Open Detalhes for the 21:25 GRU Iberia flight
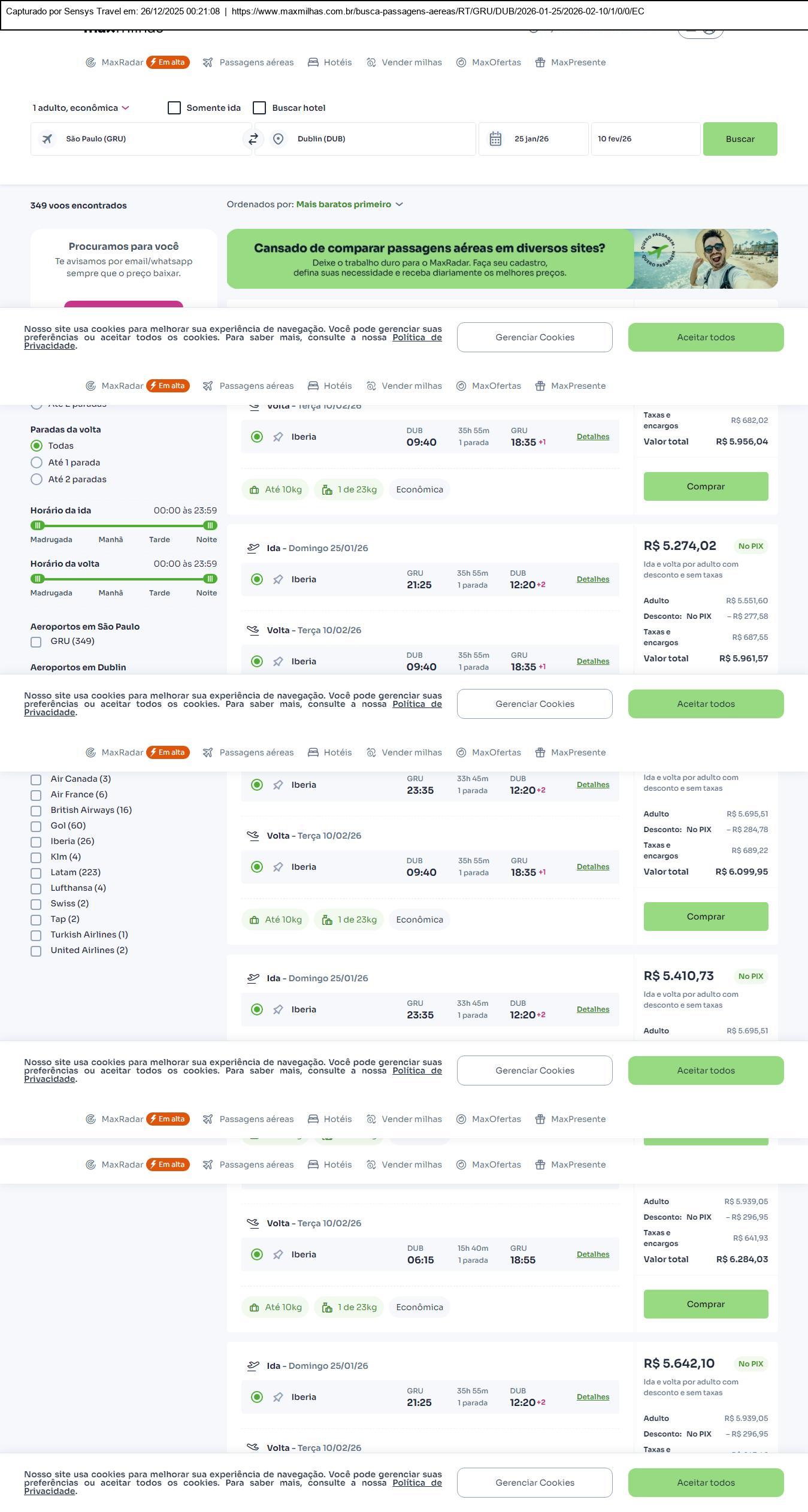808x1512 pixels. pyautogui.click(x=592, y=579)
